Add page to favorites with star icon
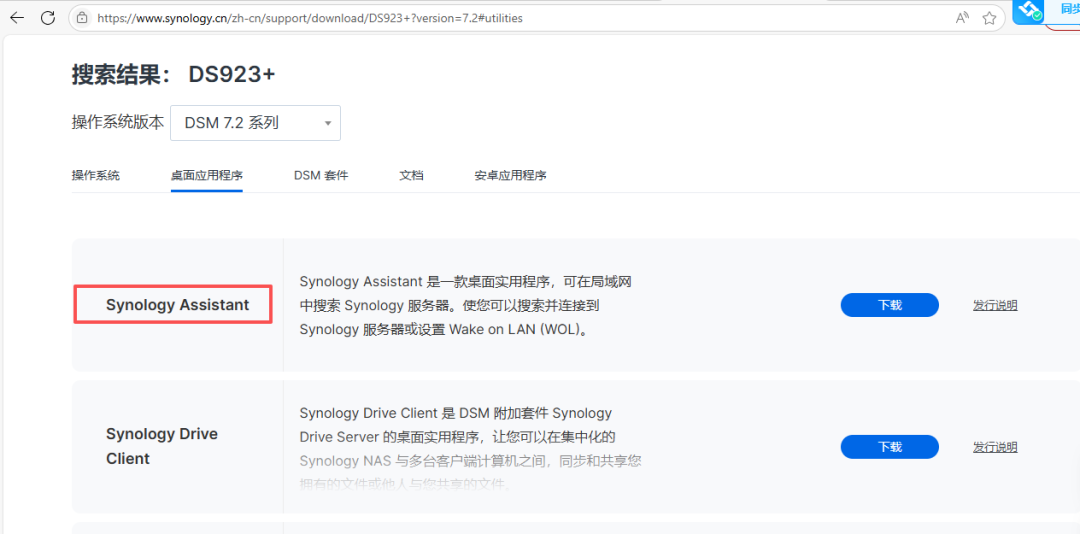Screen dimensions: 1080x534 coord(989,18)
